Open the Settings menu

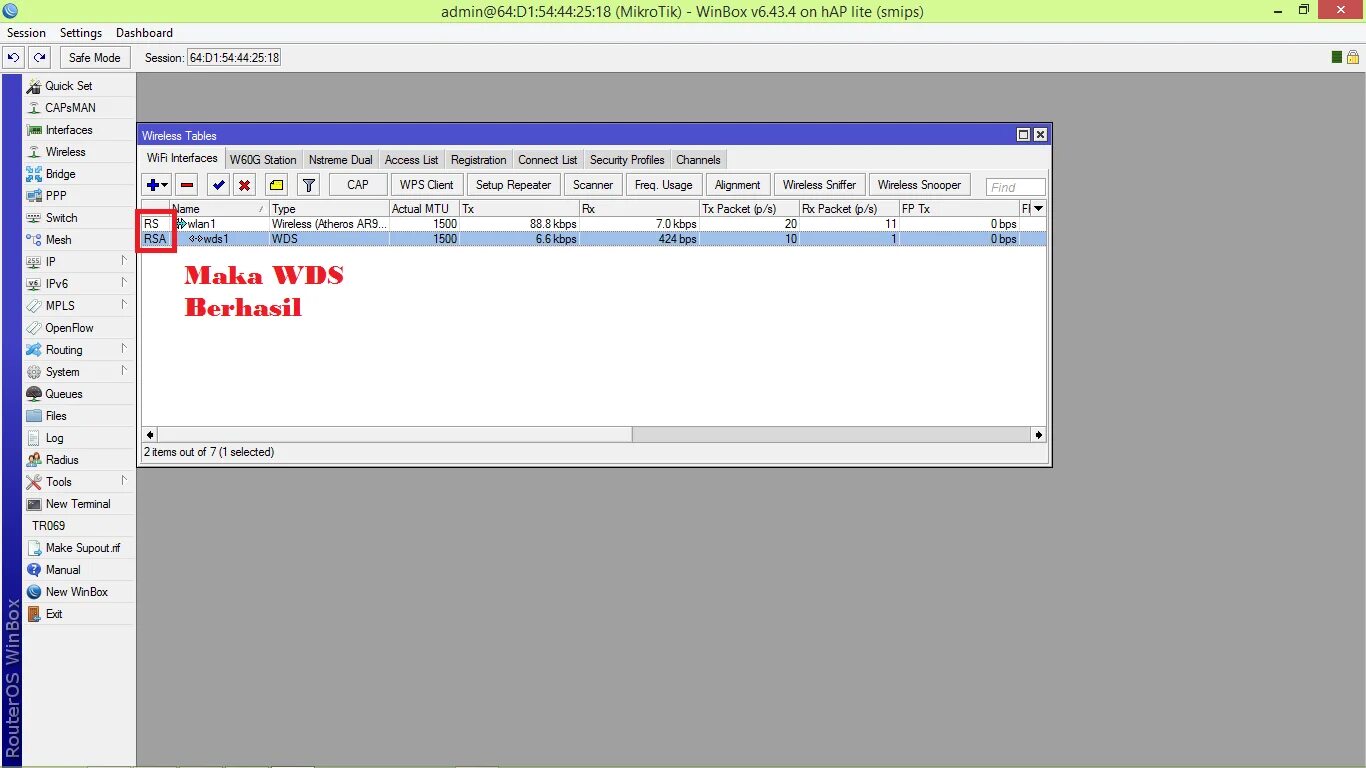click(81, 33)
